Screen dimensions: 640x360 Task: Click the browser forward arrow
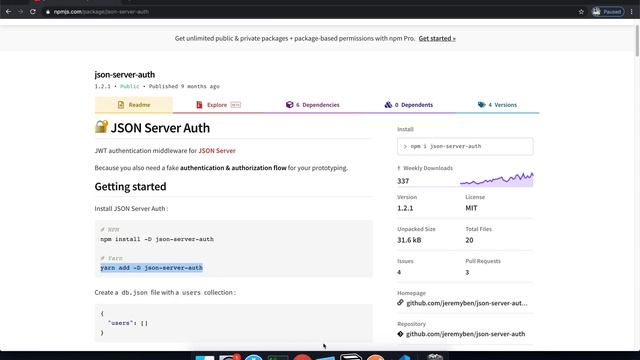20,12
